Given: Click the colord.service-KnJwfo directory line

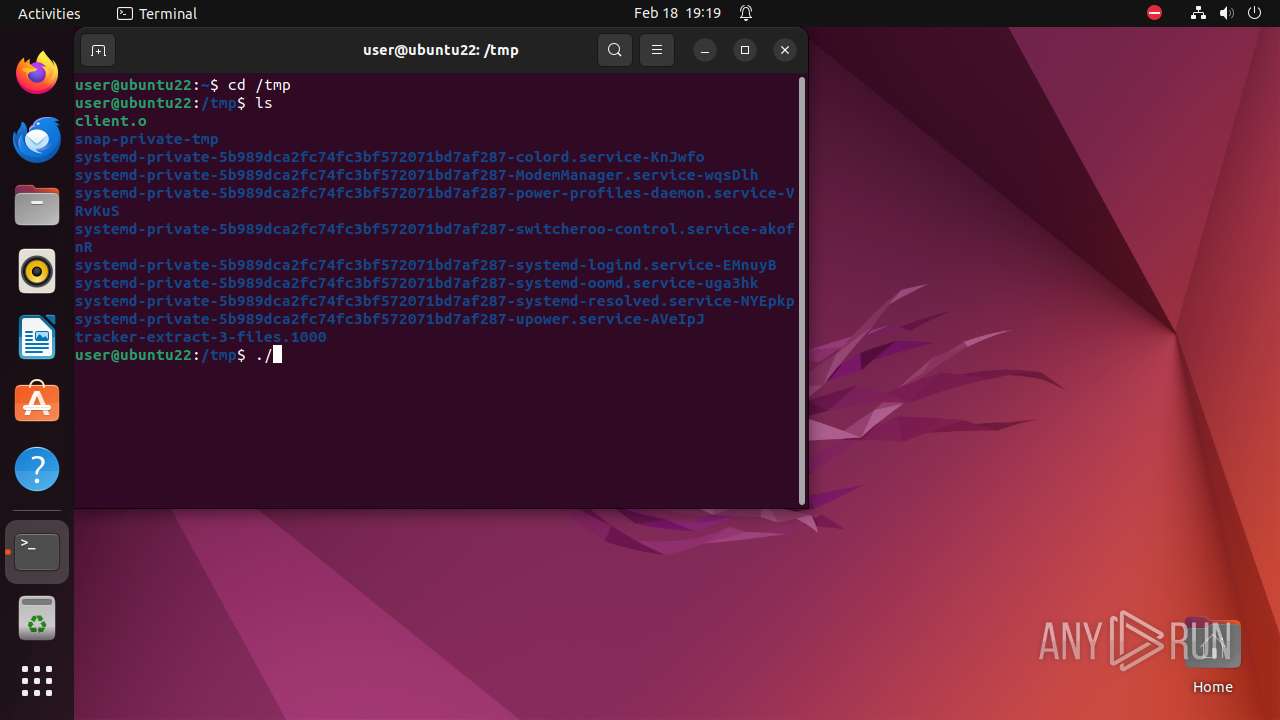Looking at the screenshot, I should [390, 157].
